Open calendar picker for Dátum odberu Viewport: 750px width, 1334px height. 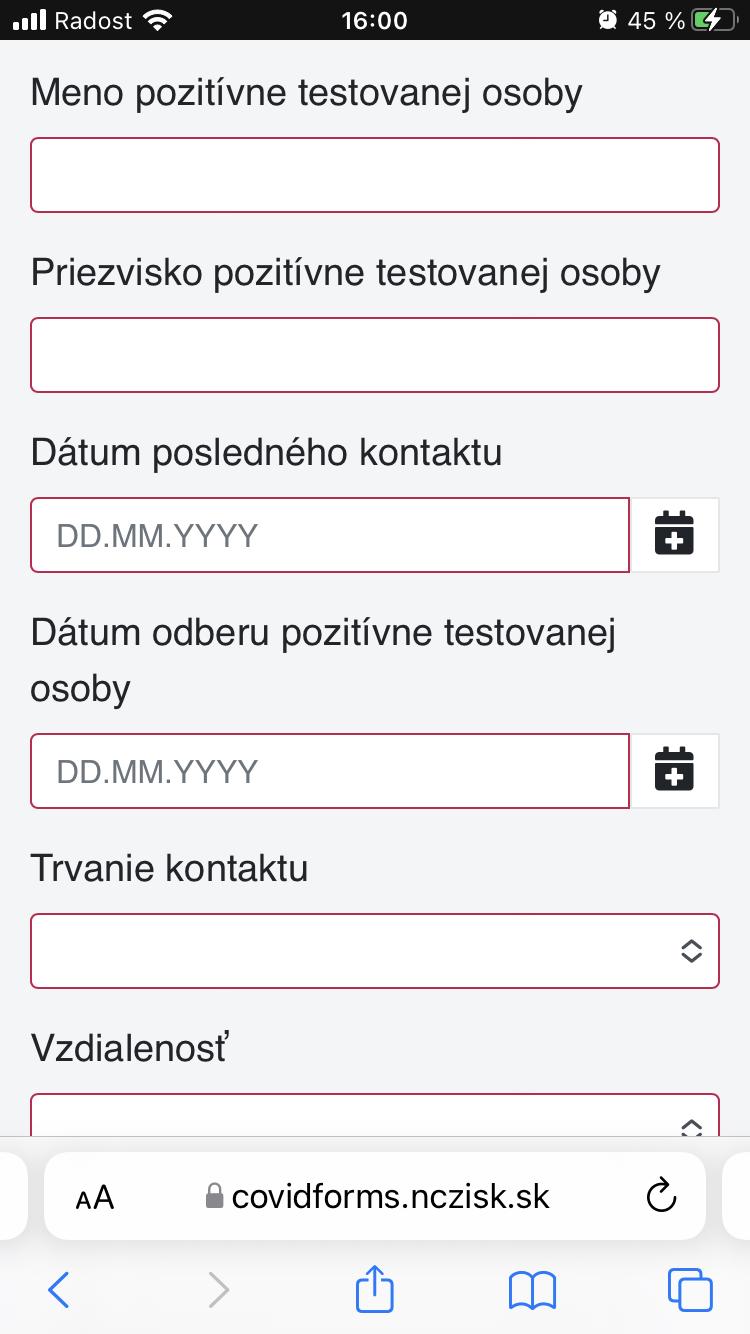point(674,771)
